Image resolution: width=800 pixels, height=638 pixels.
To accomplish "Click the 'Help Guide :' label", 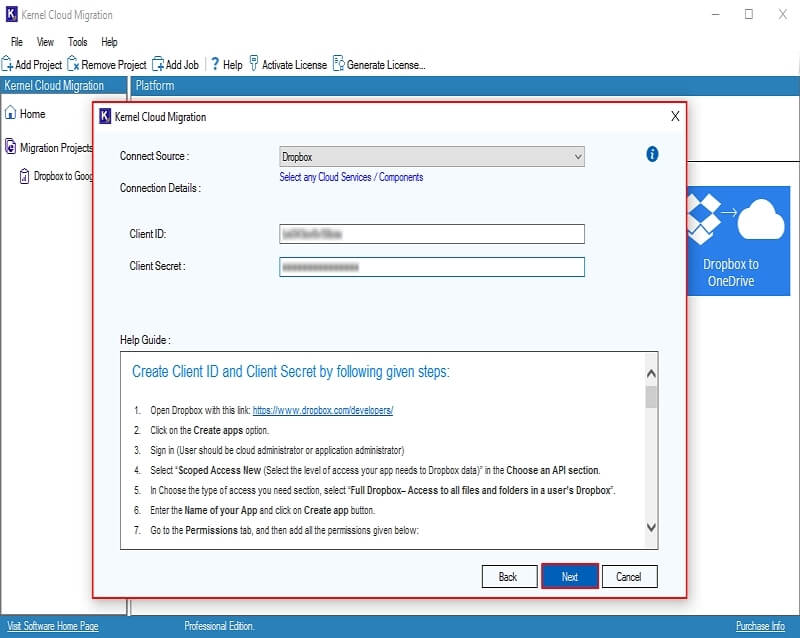I will (x=145, y=340).
